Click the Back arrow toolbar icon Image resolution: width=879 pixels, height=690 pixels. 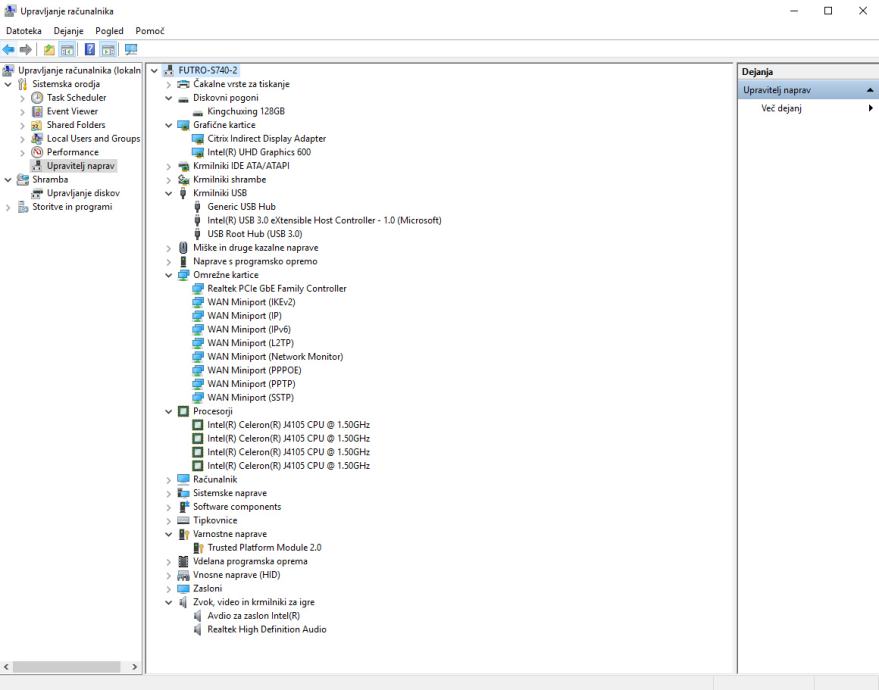point(8,50)
